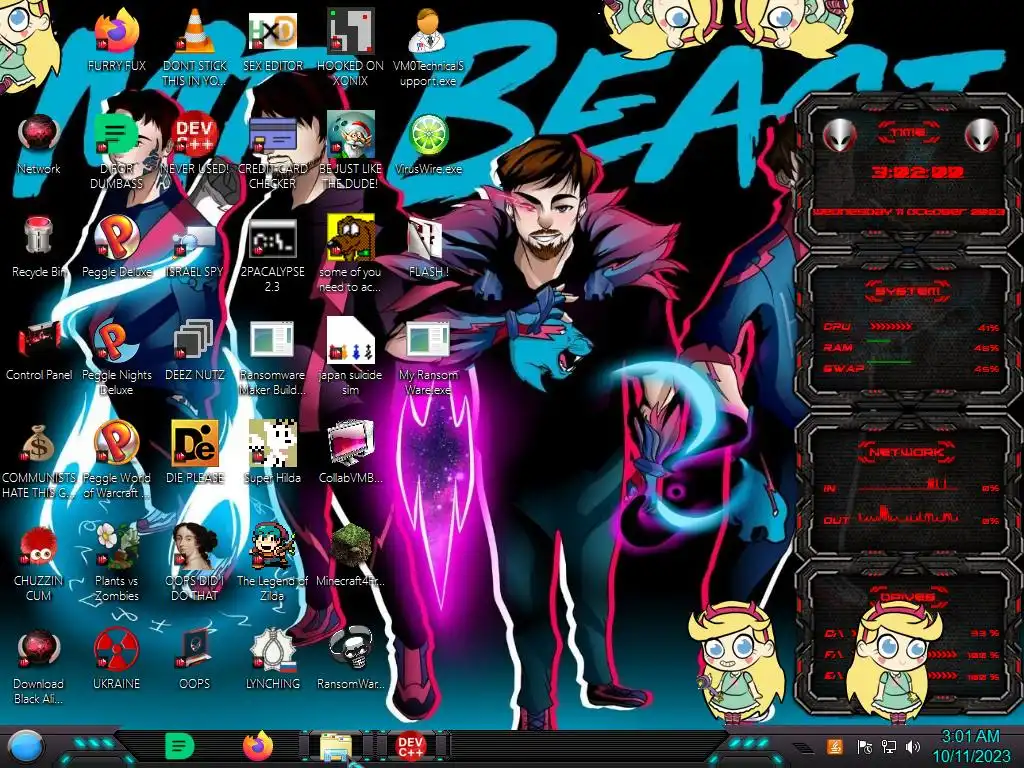The image size is (1024, 768).
Task: Open the HOOKED ON XONIX shortcut
Action: (351, 33)
